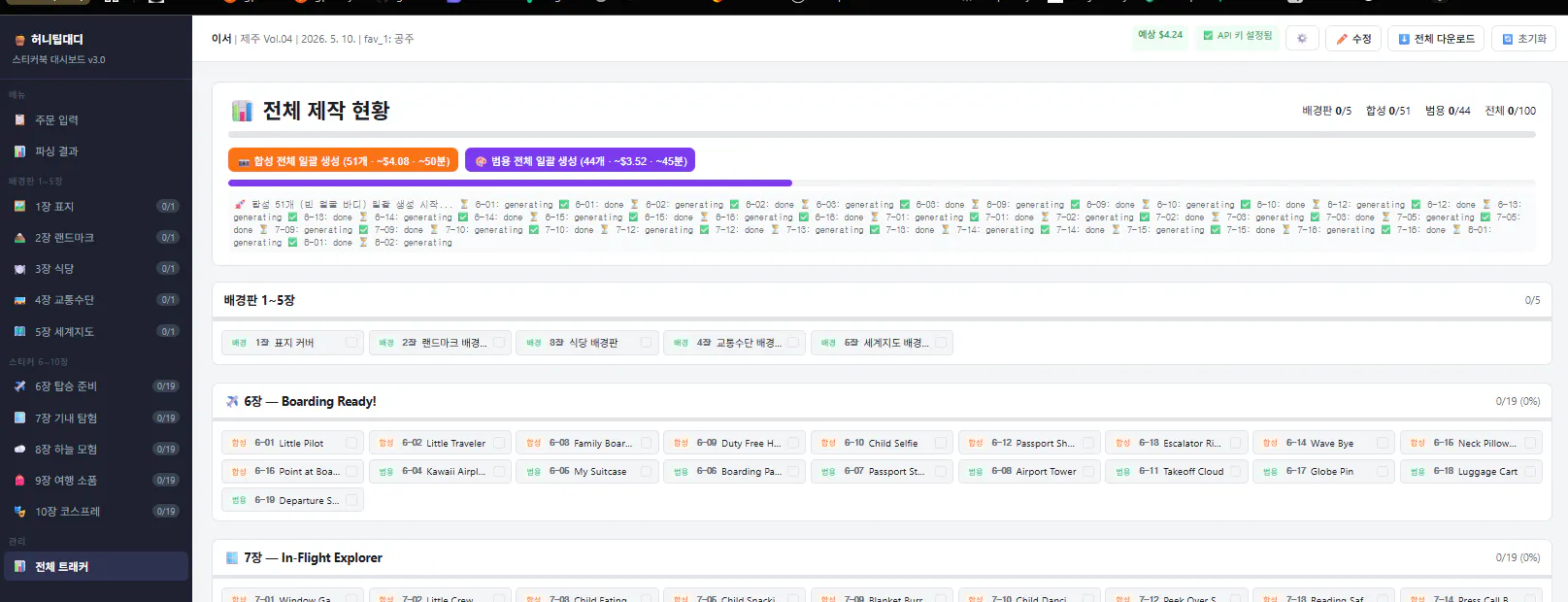
Task: Click the 범용 0/44 counter text
Action: (1448, 111)
